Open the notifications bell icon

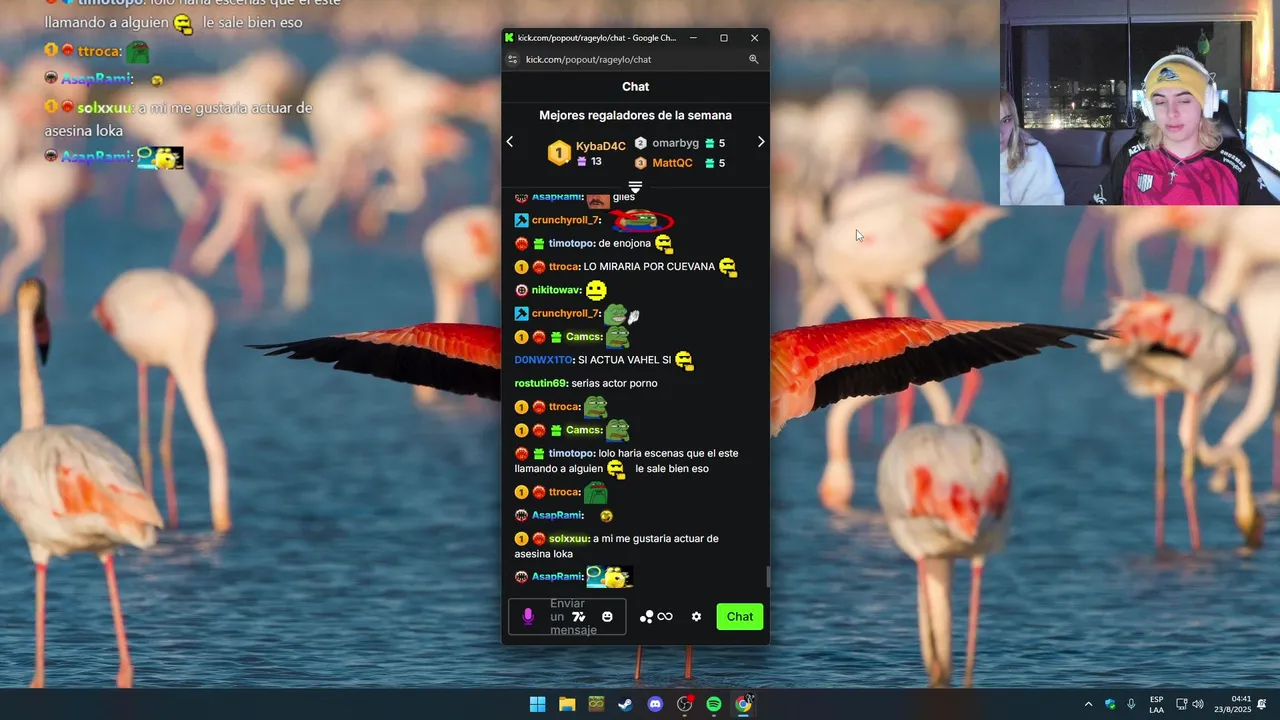click(1262, 704)
